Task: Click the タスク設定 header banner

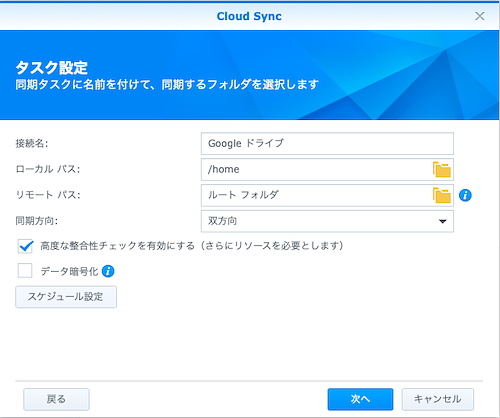Action: point(250,75)
